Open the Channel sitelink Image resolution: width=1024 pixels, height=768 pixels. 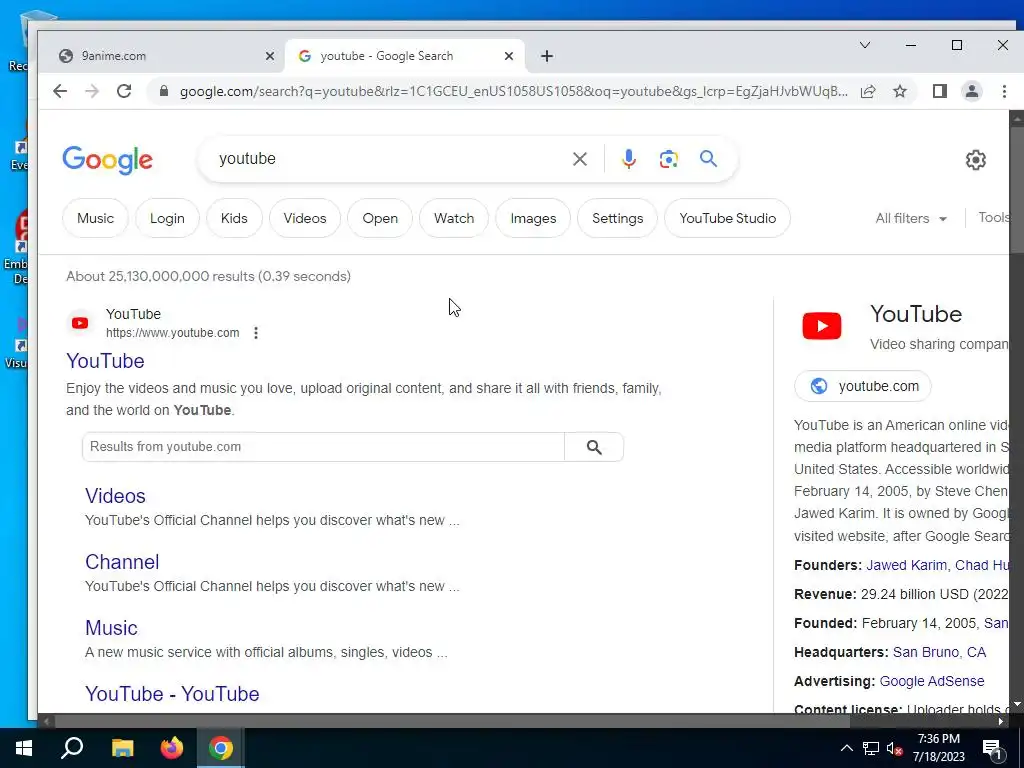point(122,562)
